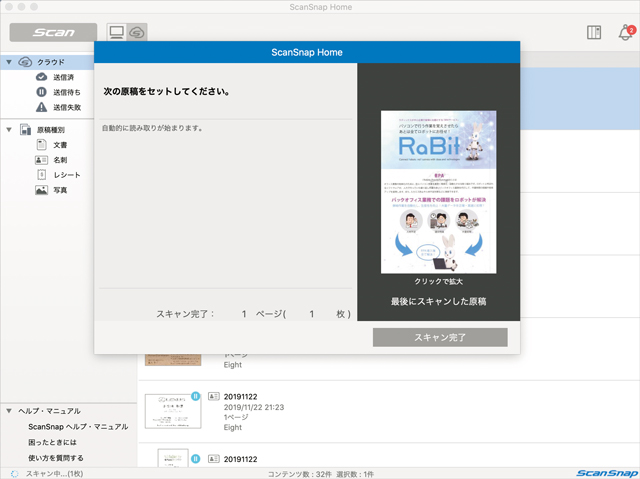Select 送信失敗 warning item
Screen dimensions: 640x479
pos(66,107)
